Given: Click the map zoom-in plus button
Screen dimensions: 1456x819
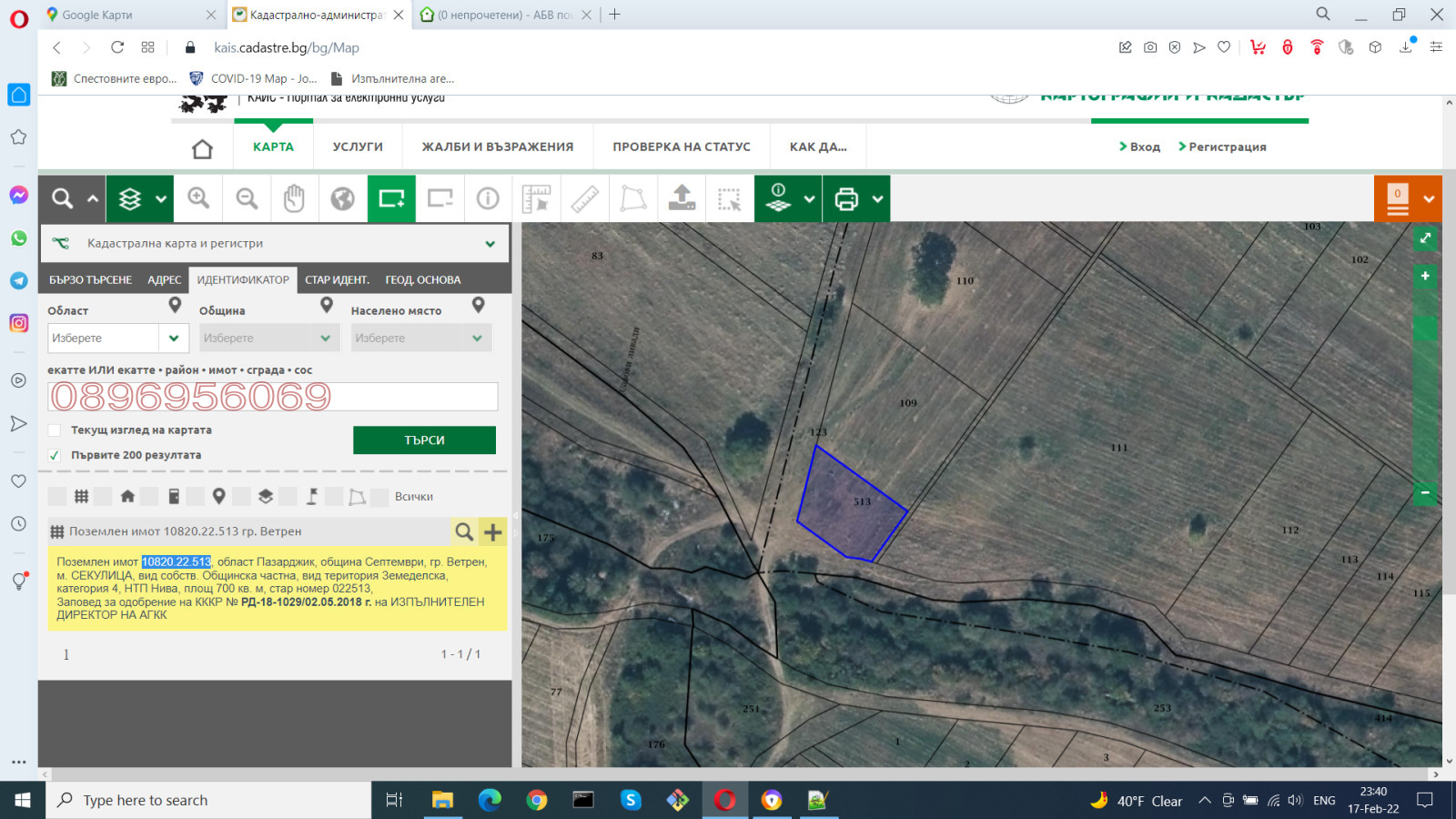Looking at the screenshot, I should 1425,276.
